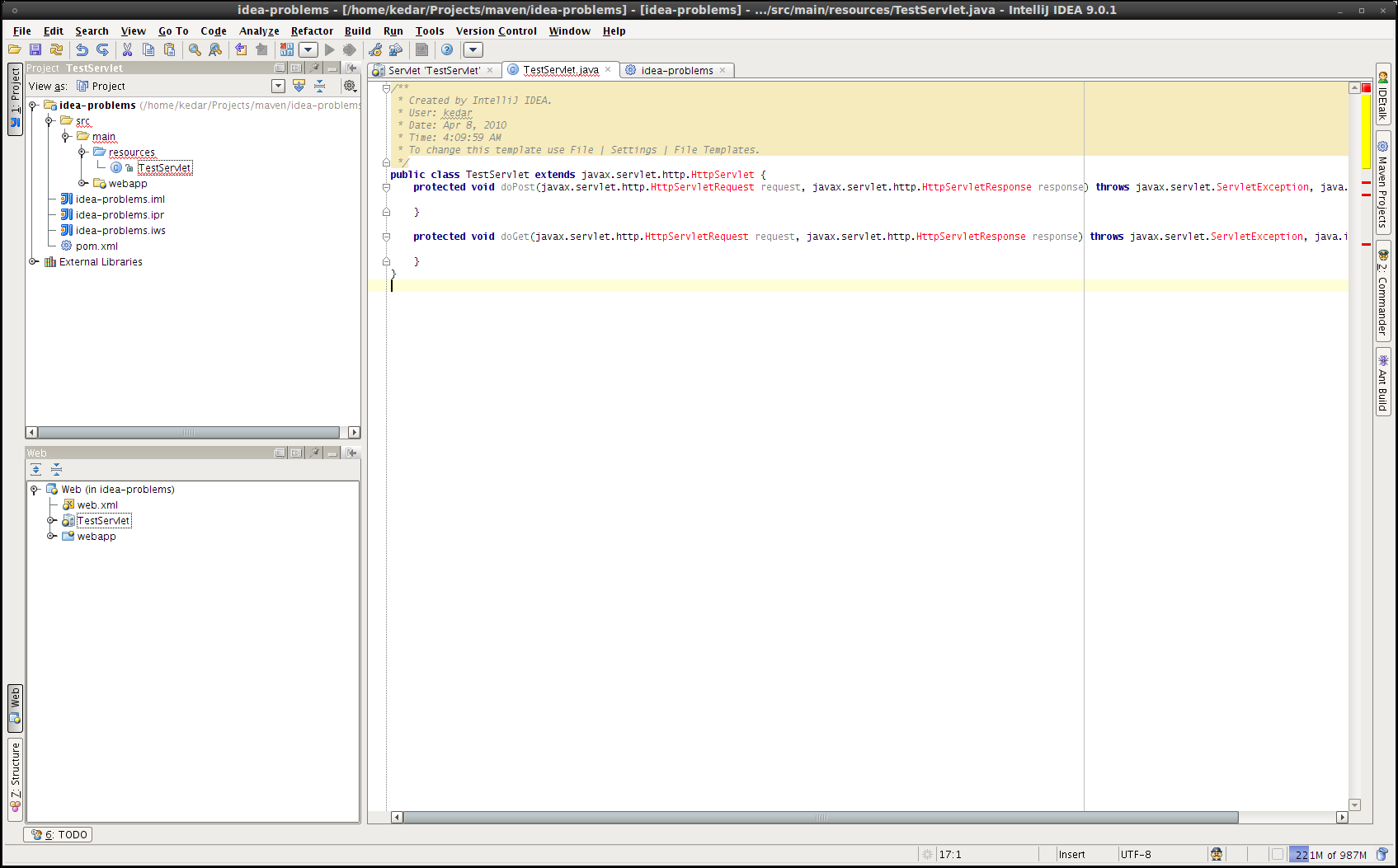This screenshot has height=868, width=1398.
Task: Expand the External Libraries node
Action: point(34,261)
